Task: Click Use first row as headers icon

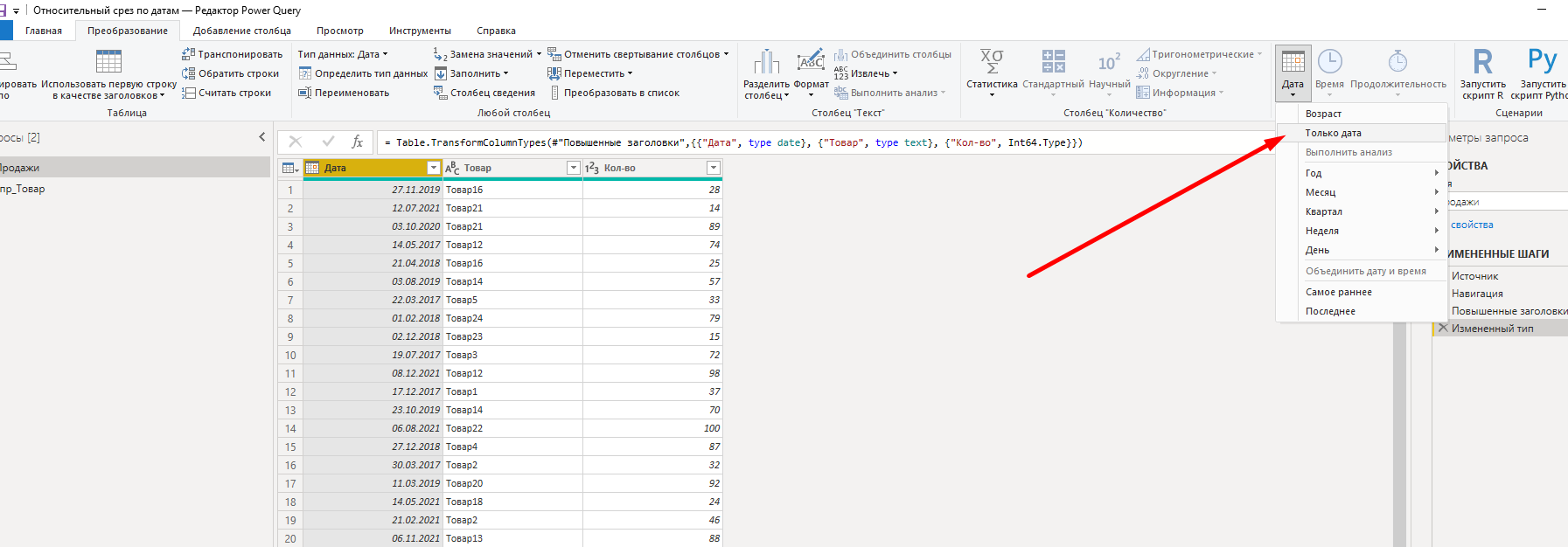Action: (x=108, y=61)
